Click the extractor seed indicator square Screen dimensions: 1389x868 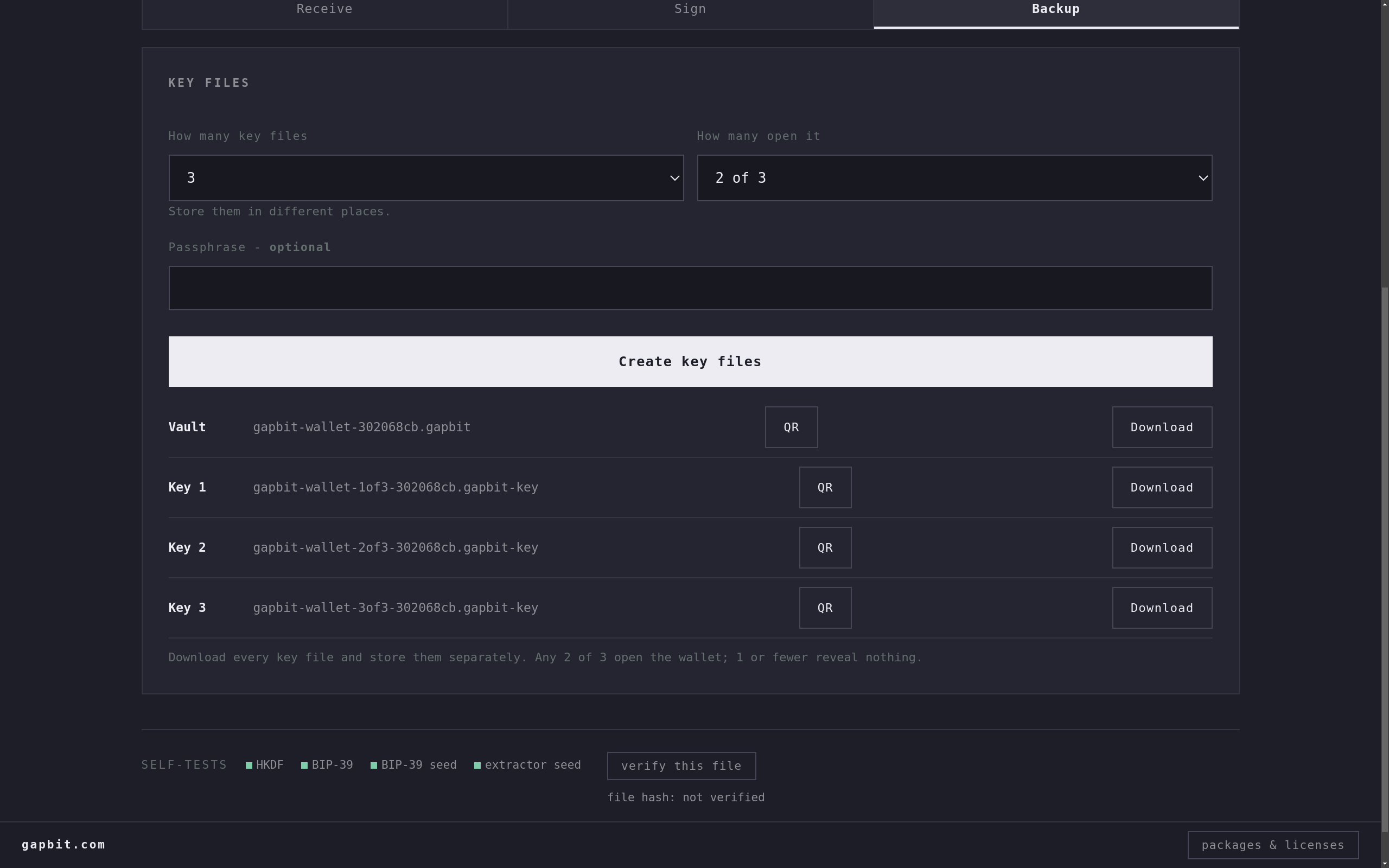(477, 765)
